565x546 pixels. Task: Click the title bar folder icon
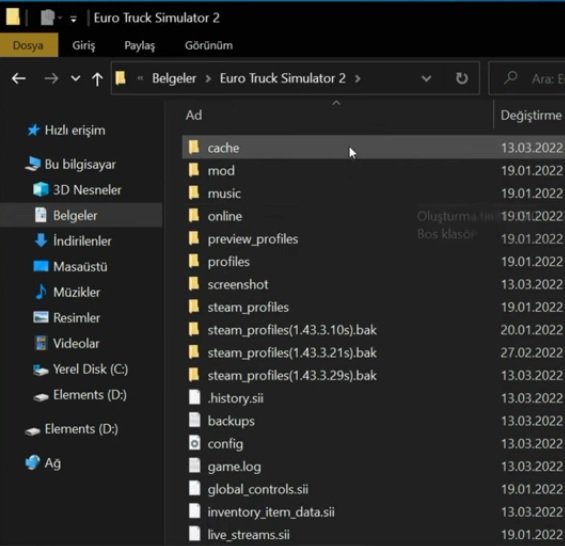pyautogui.click(x=13, y=17)
